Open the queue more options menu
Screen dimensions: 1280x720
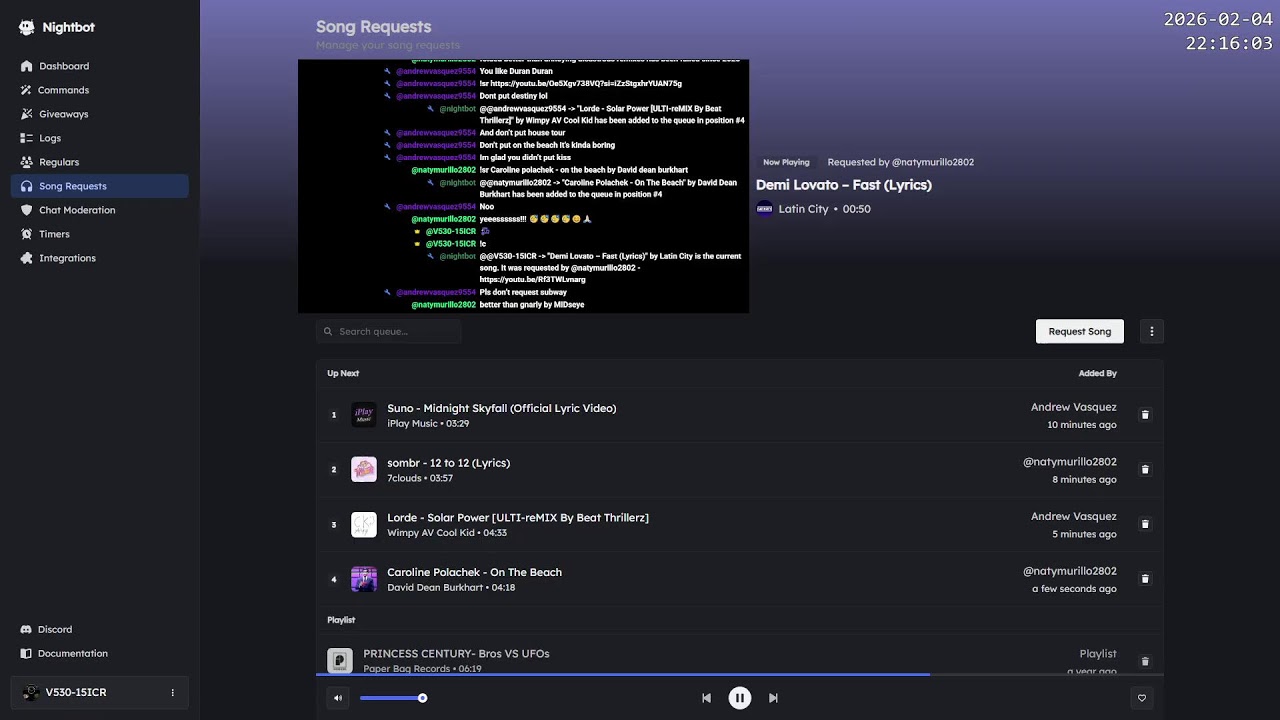tap(1151, 331)
